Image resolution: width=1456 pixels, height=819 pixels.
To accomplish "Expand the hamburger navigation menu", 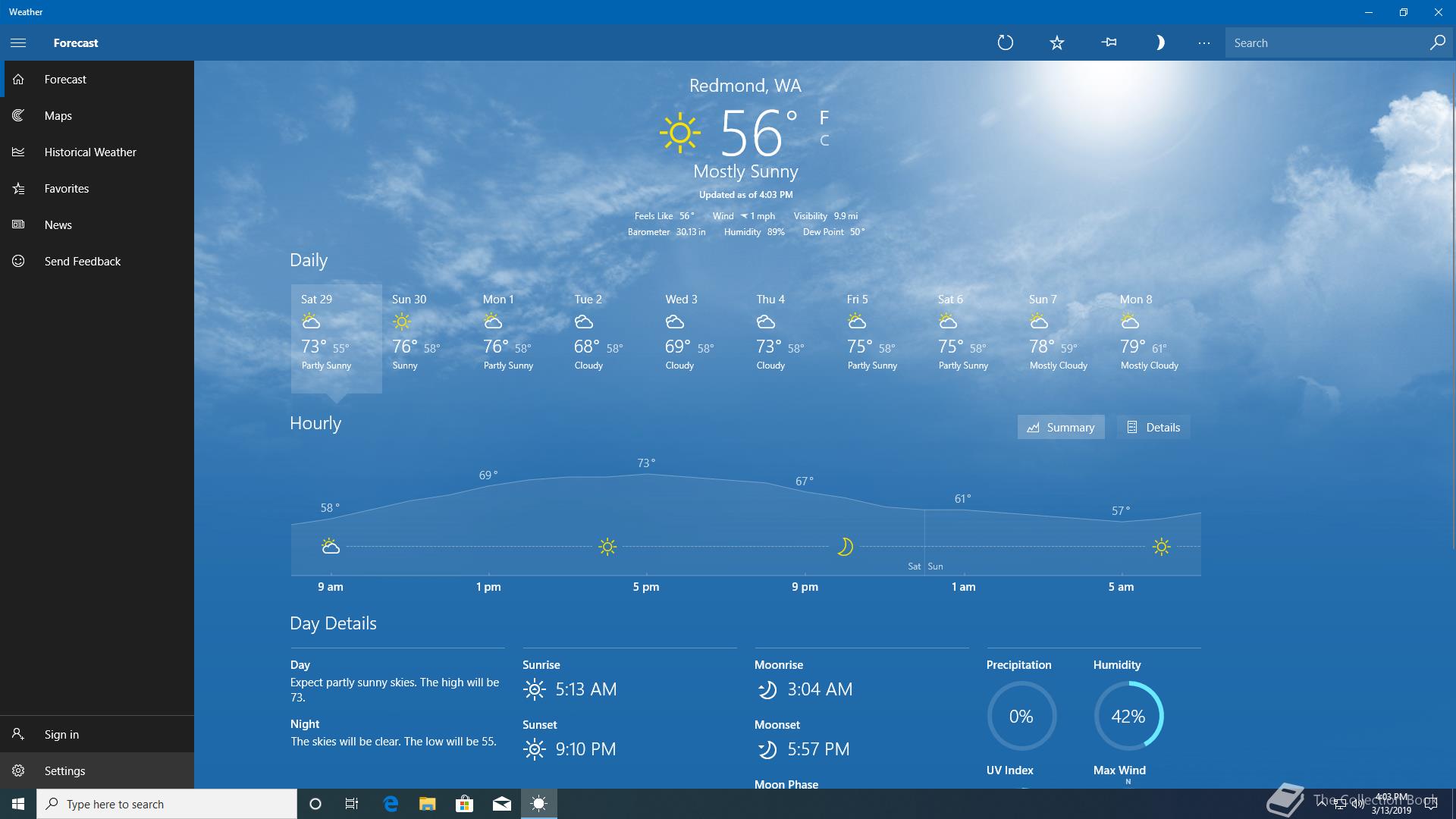I will click(18, 42).
